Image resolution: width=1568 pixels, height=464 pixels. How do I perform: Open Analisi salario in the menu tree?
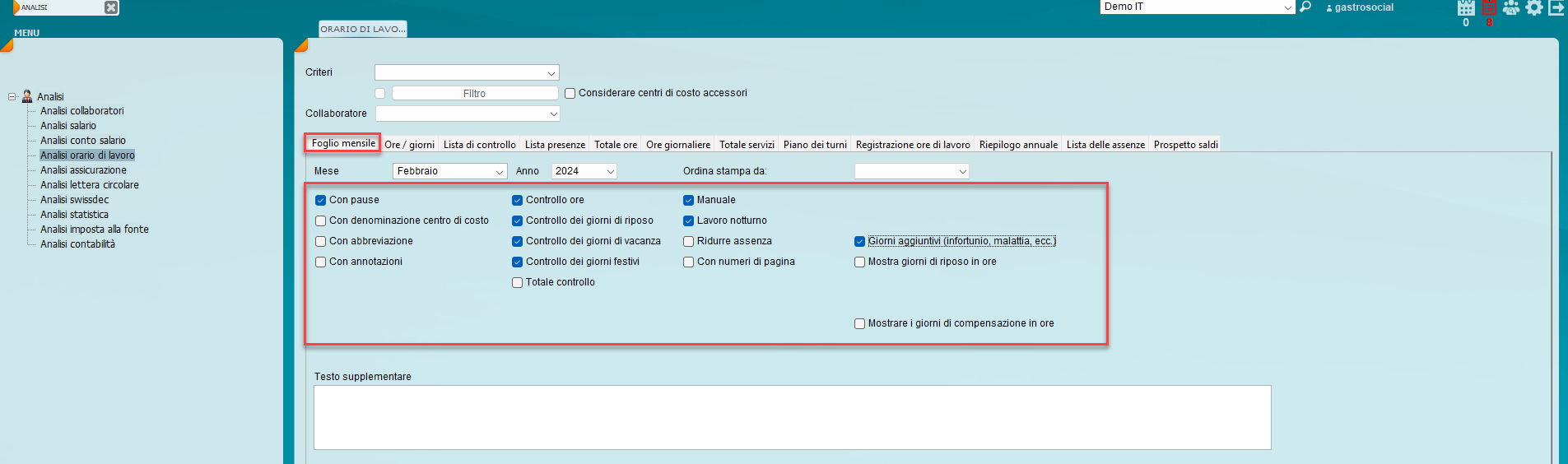(68, 126)
